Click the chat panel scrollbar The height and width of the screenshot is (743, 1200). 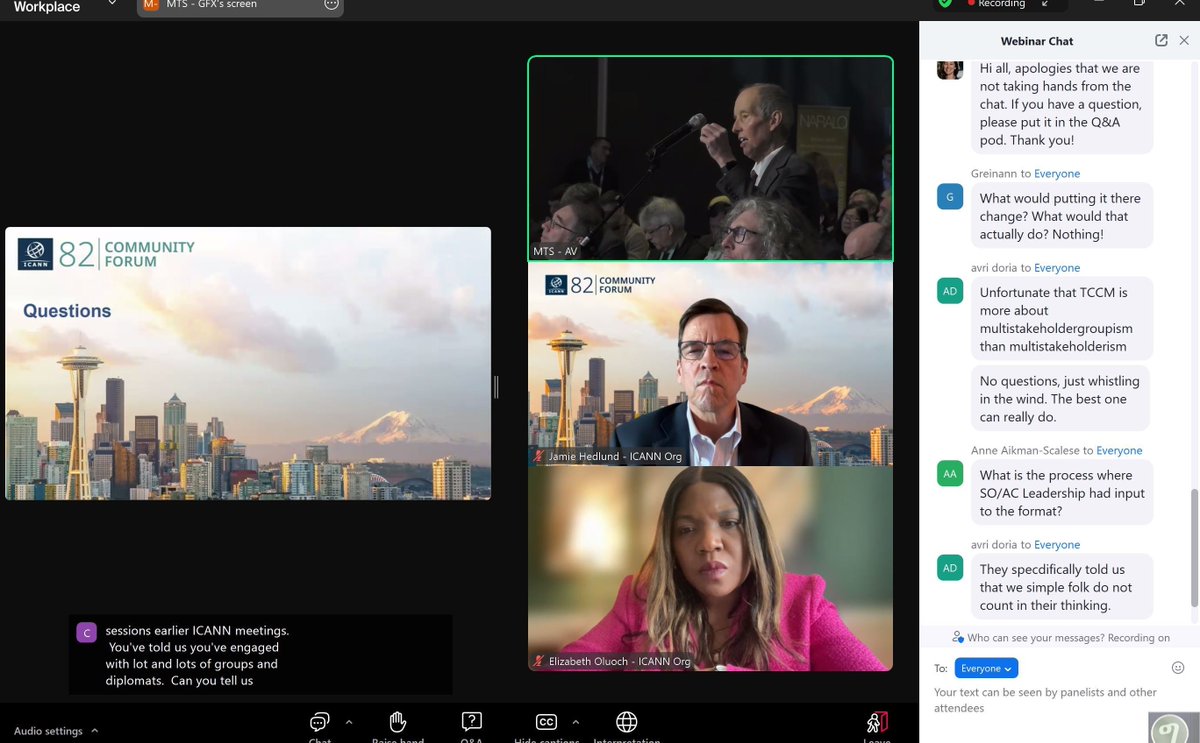coord(1195,546)
